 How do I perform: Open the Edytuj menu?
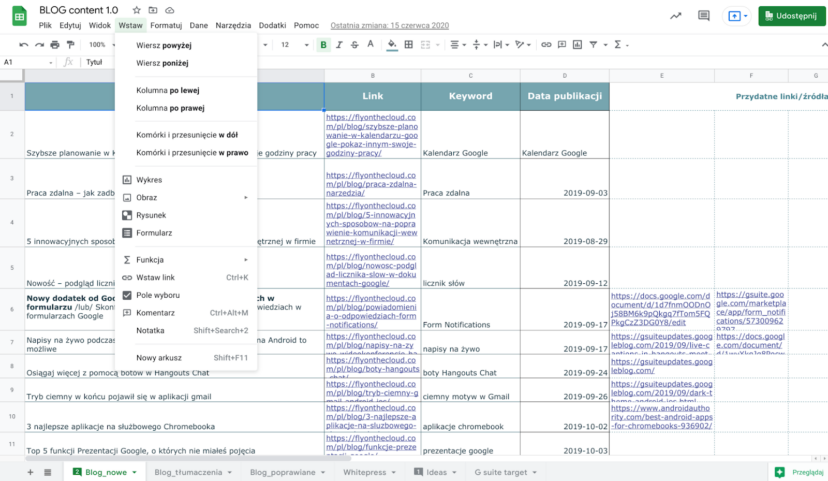coord(70,25)
